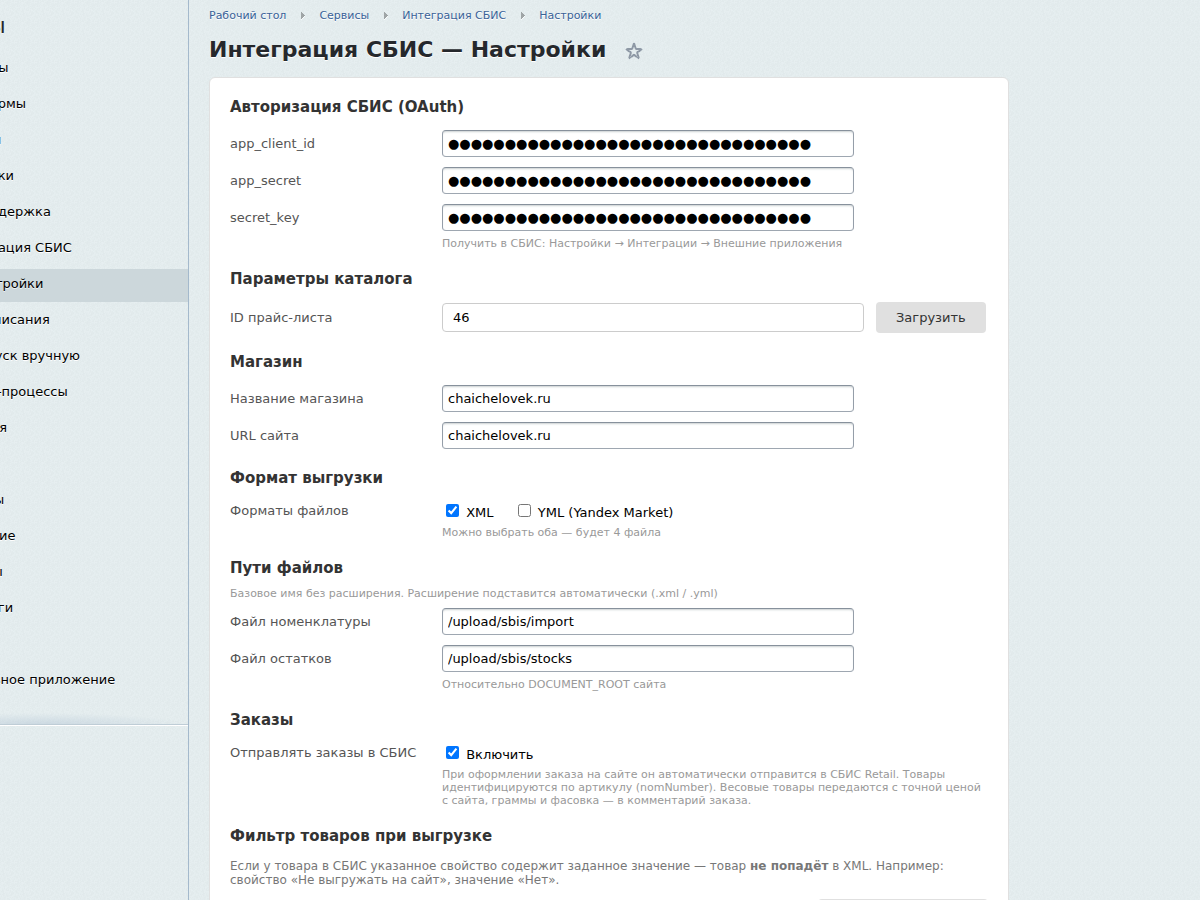Click heading 'Параметры каталога'

(321, 279)
